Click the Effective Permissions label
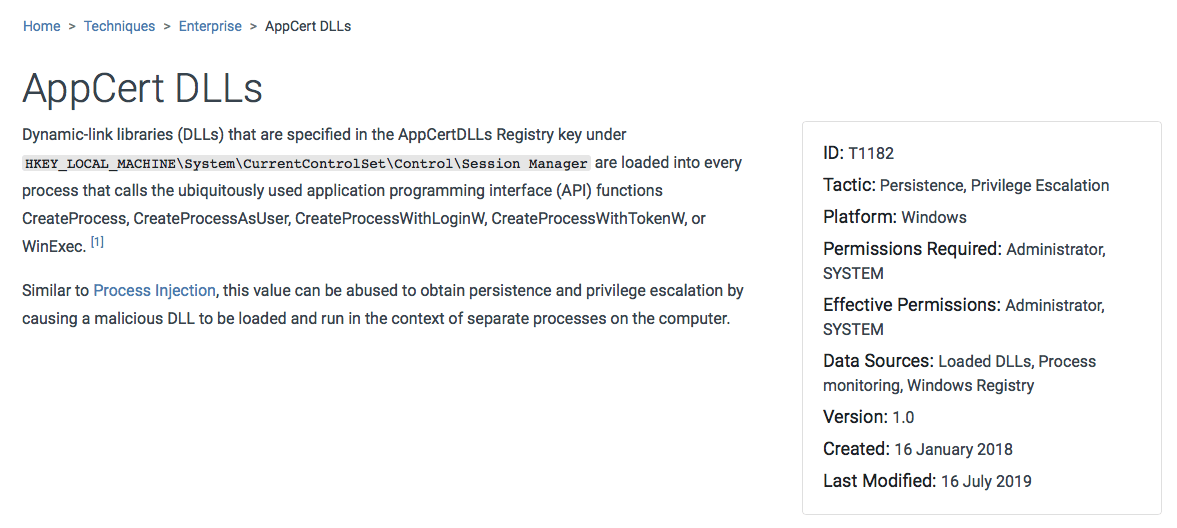 coord(911,305)
